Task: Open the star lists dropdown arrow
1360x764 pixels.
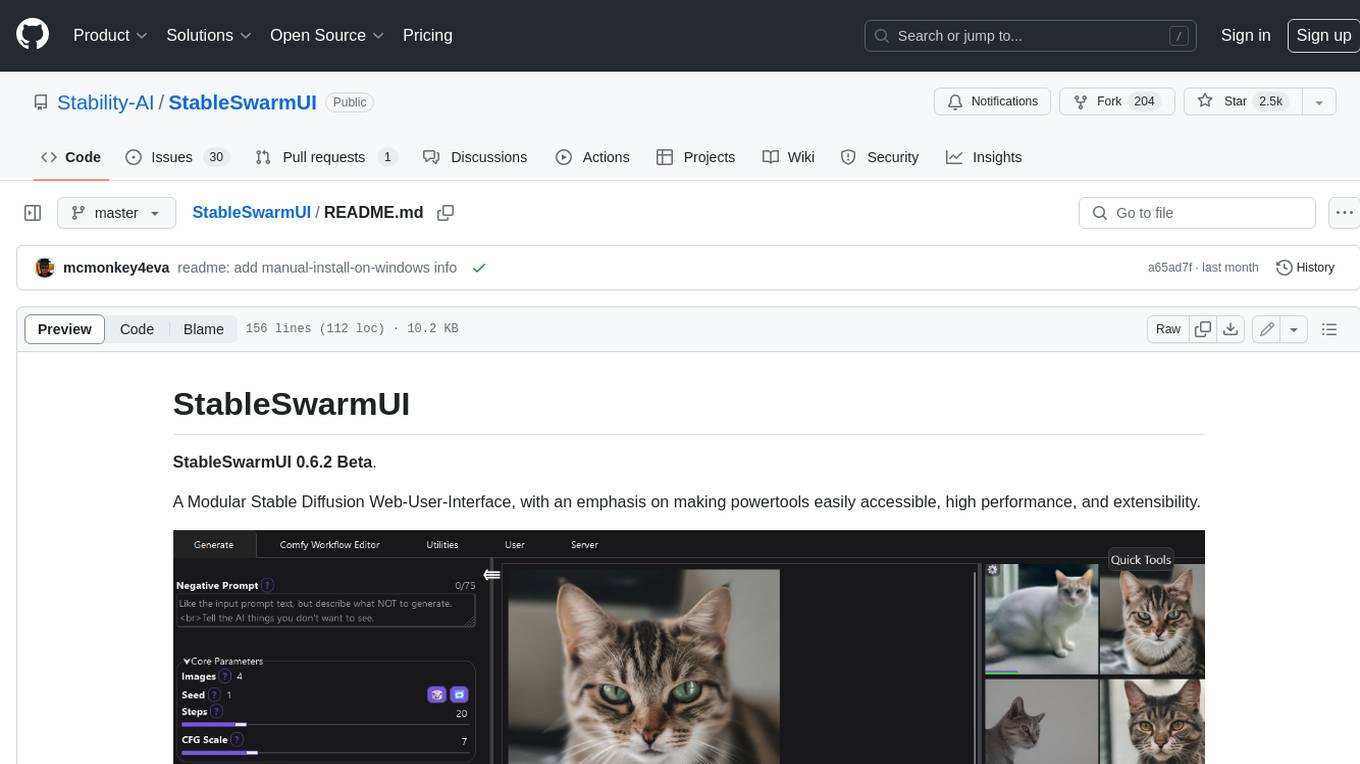Action: click(1318, 102)
